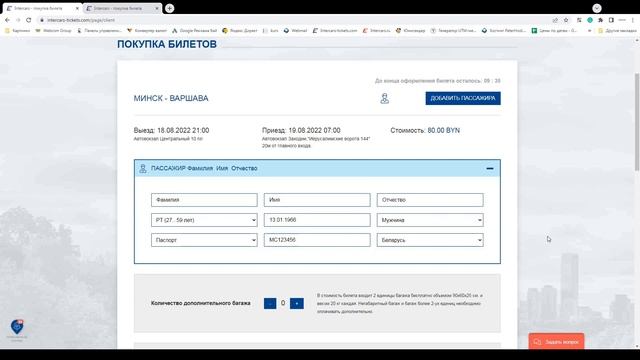The width and height of the screenshot is (640, 360).
Task: Increase extra baggage with plus button
Action: pos(297,303)
